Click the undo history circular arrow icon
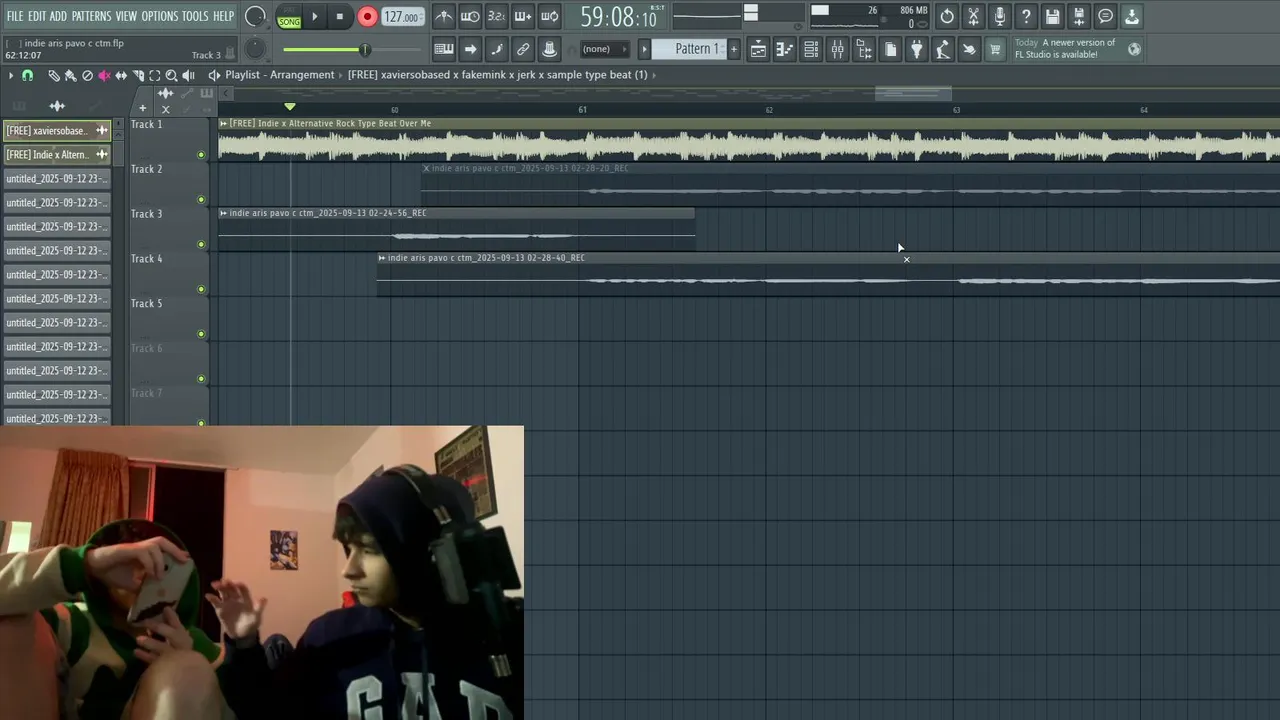The height and width of the screenshot is (720, 1280). pos(947,17)
